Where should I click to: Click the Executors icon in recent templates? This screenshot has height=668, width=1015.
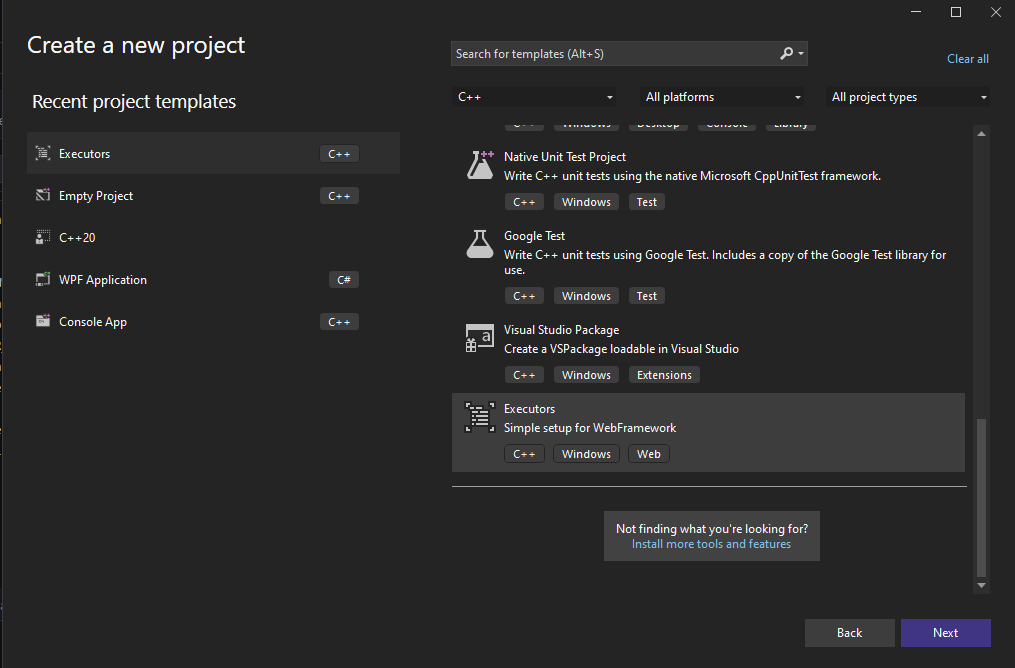coord(43,153)
